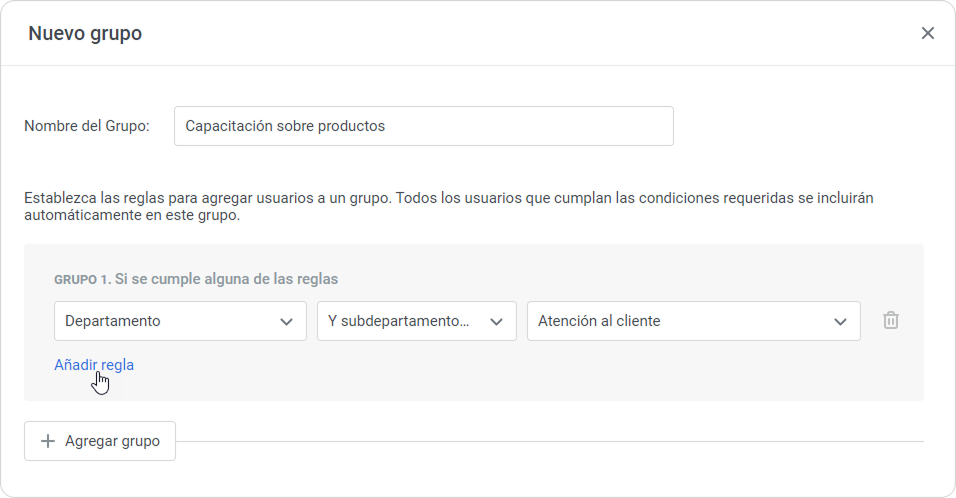Focus the Capacitación sobre productos name field
Viewport: 956px width, 498px height.
pyautogui.click(x=423, y=126)
